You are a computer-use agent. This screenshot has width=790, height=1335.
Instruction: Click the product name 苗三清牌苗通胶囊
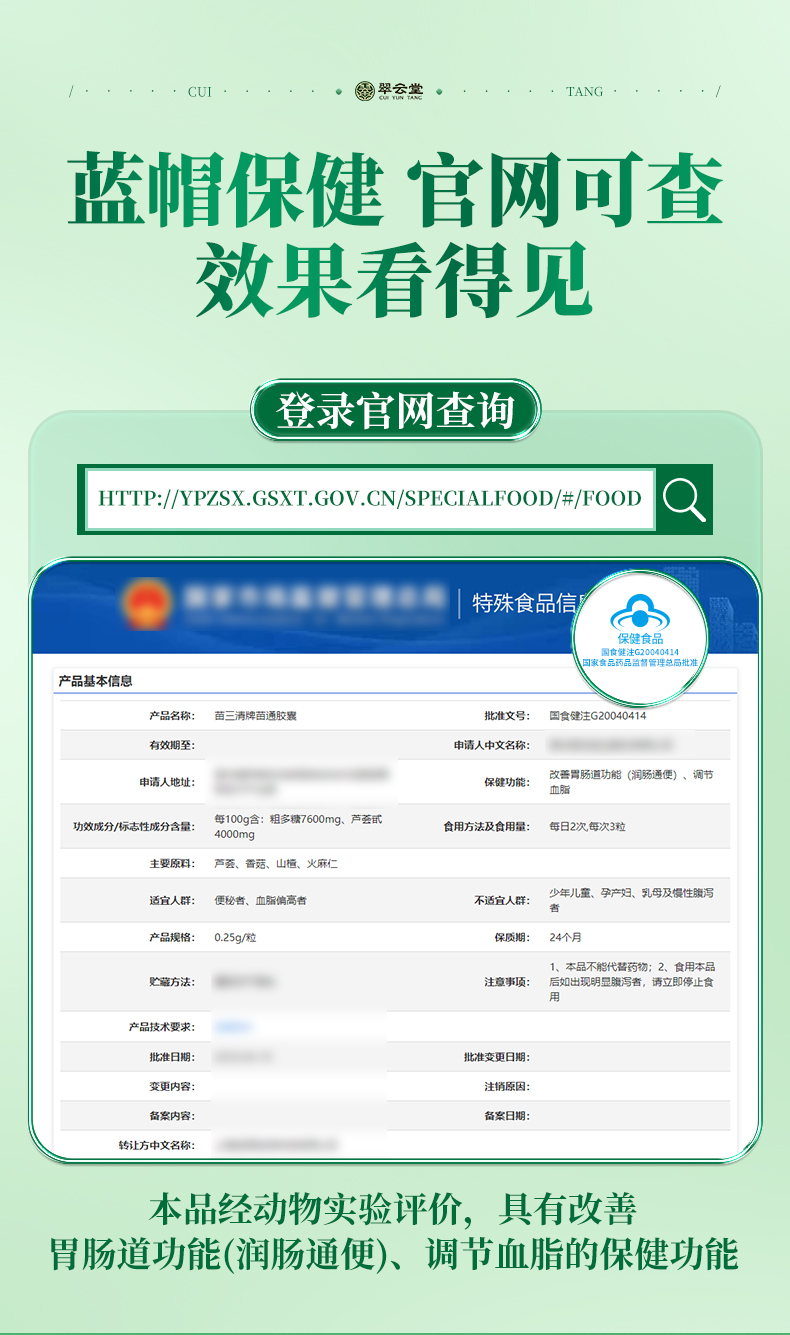click(256, 716)
